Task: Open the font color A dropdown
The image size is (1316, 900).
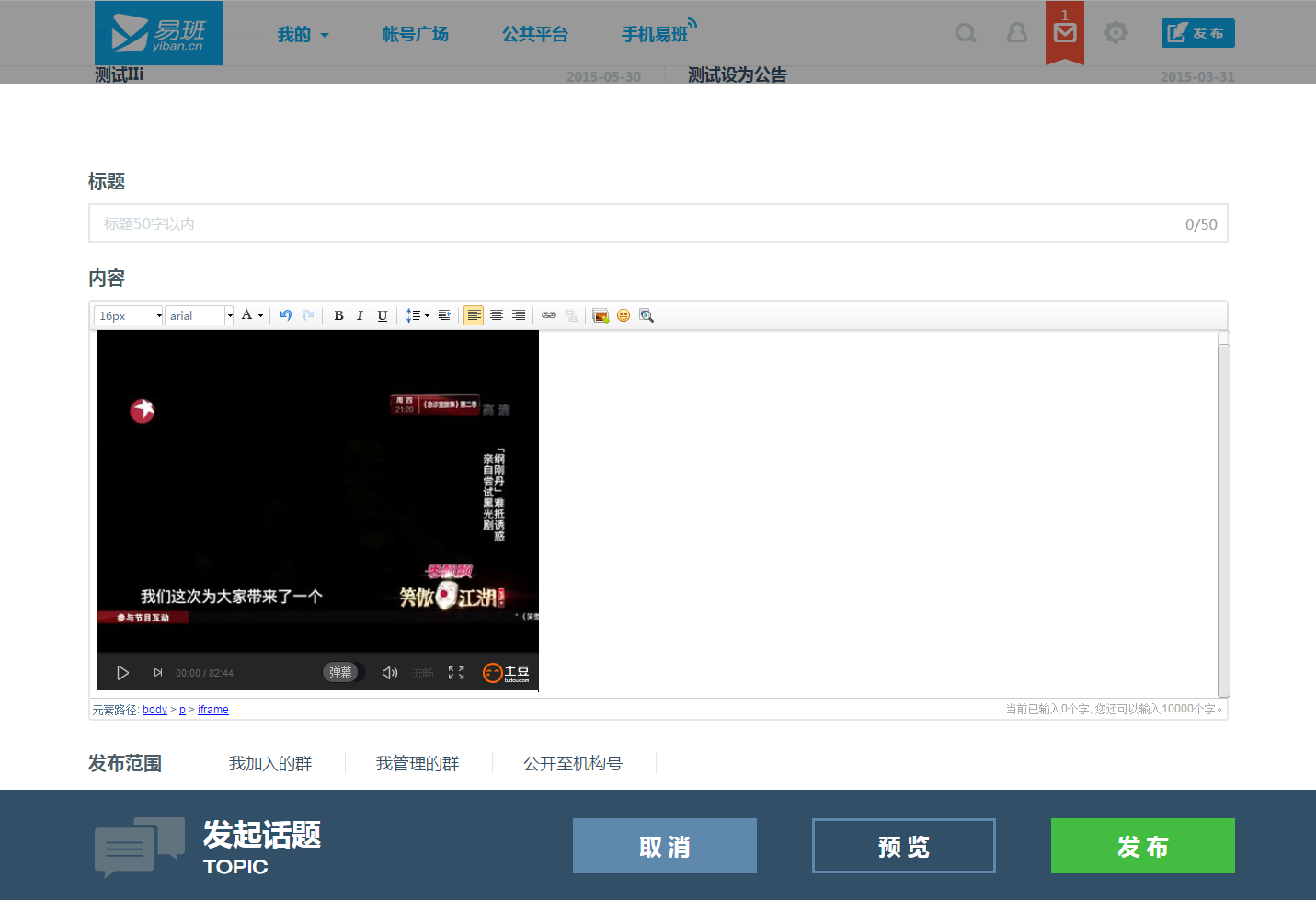Action: (x=252, y=315)
